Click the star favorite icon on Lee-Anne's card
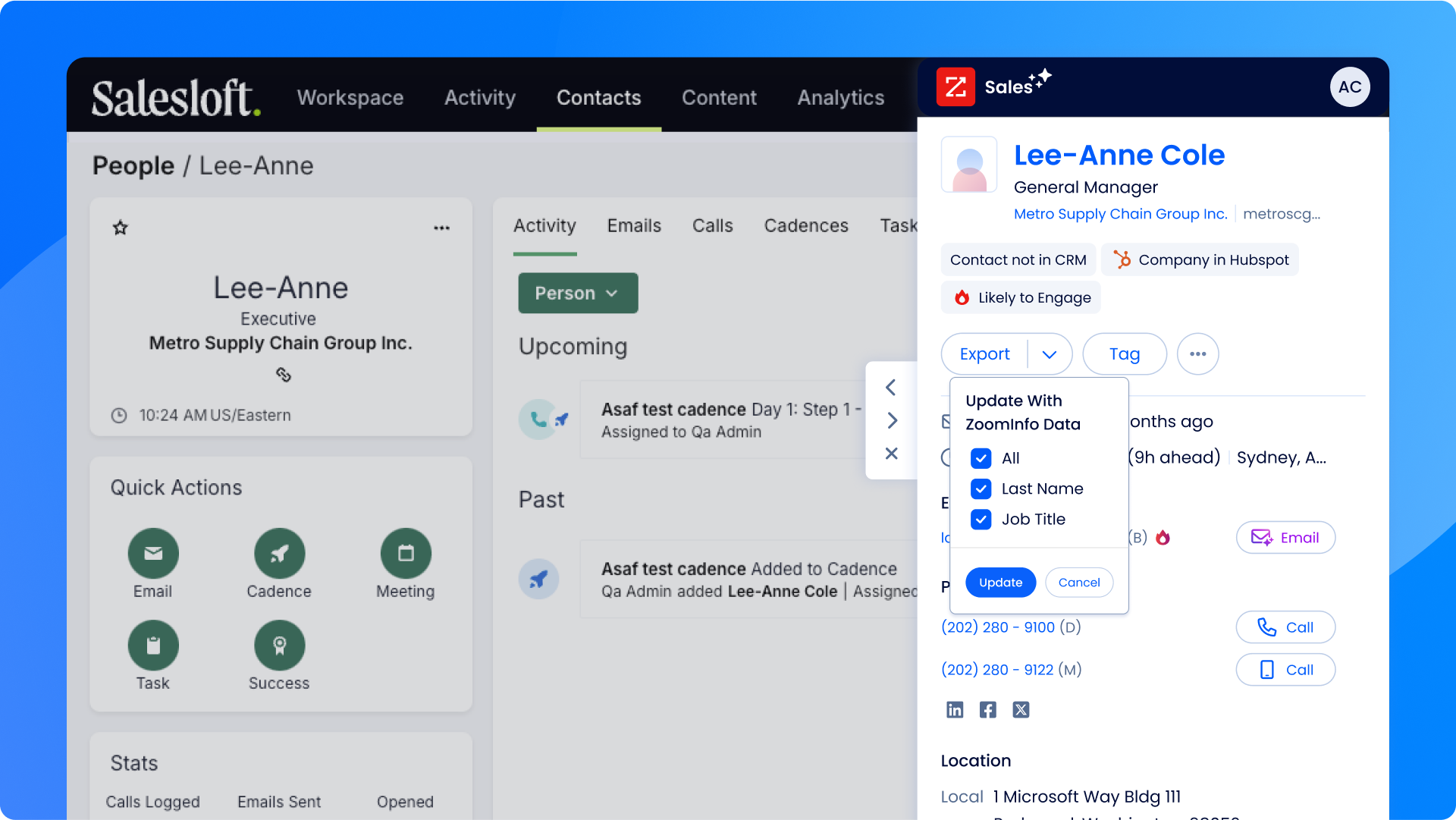Viewport: 1456px width, 820px height. click(120, 228)
